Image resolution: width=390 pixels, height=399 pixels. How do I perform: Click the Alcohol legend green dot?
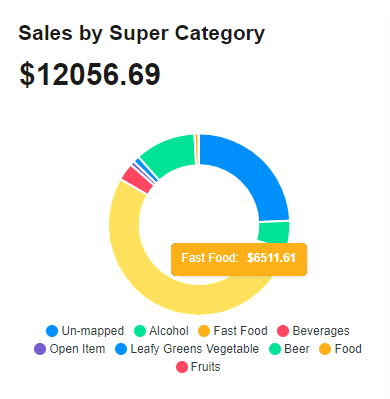pyautogui.click(x=140, y=331)
